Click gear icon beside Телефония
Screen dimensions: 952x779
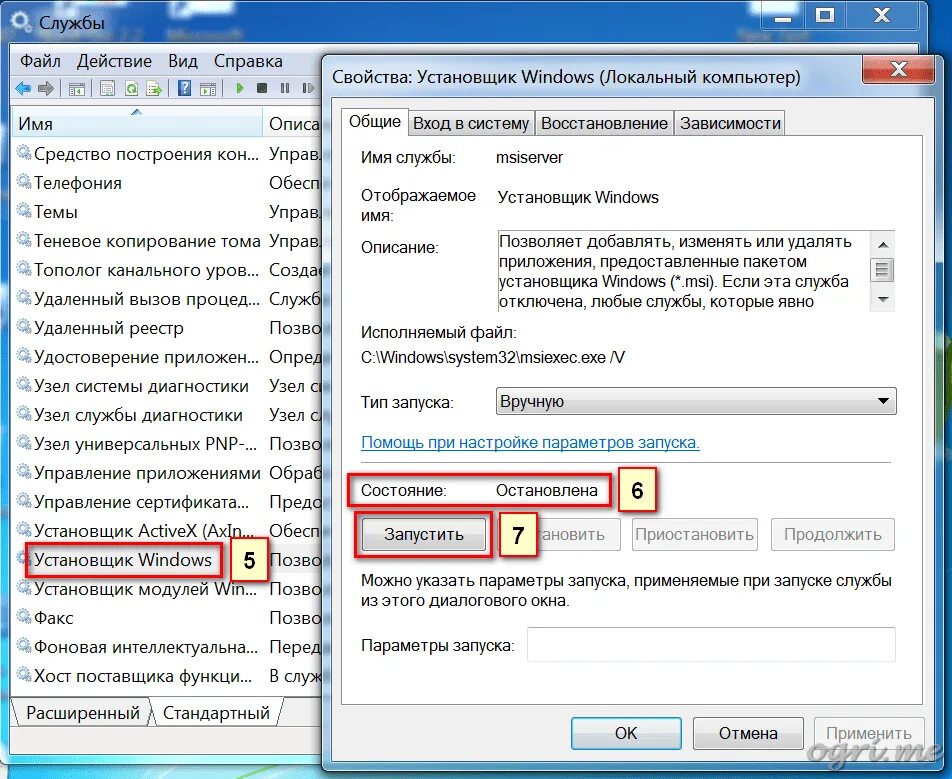pyautogui.click(x=24, y=182)
